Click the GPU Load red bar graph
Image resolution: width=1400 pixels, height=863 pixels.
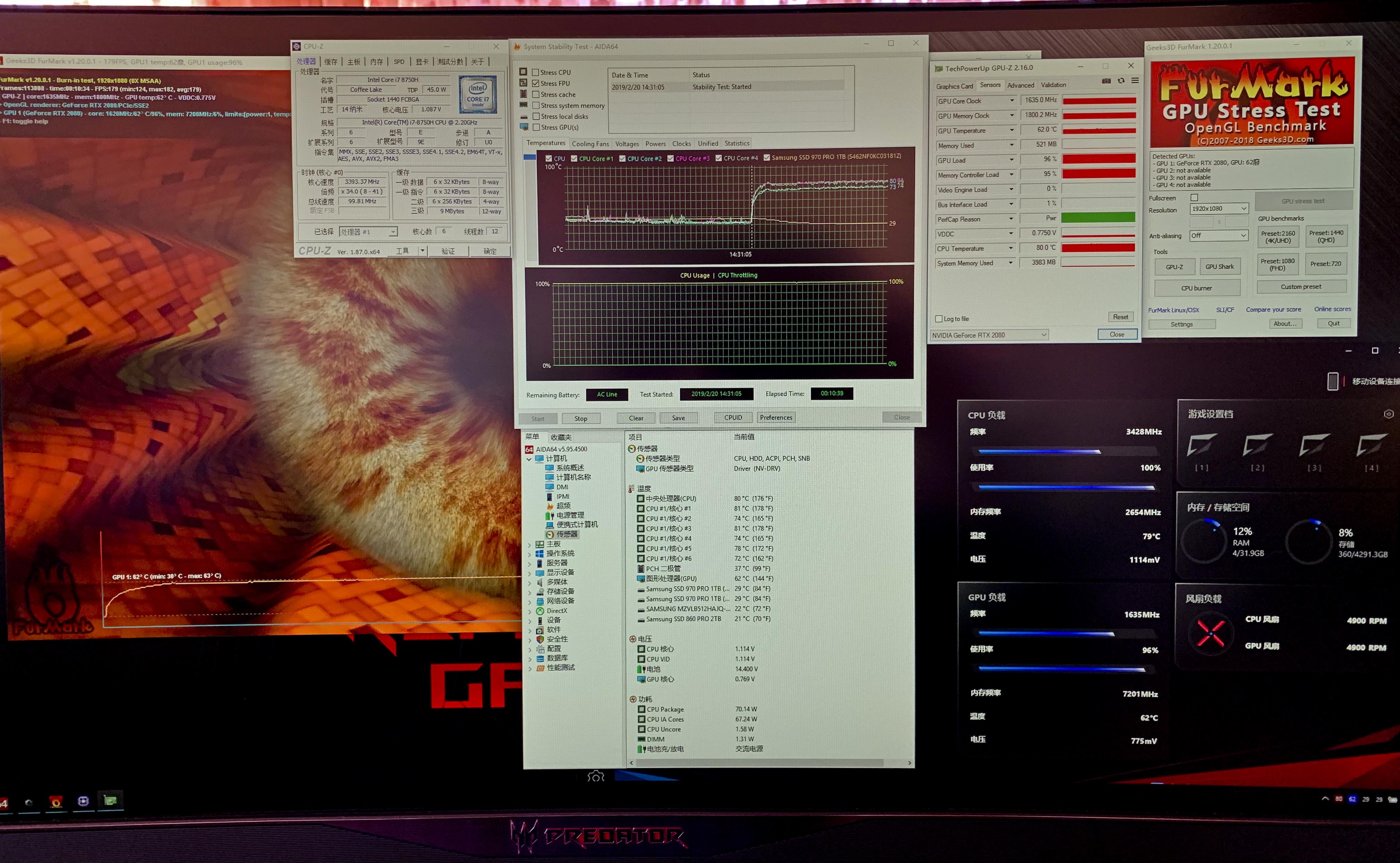click(1098, 159)
